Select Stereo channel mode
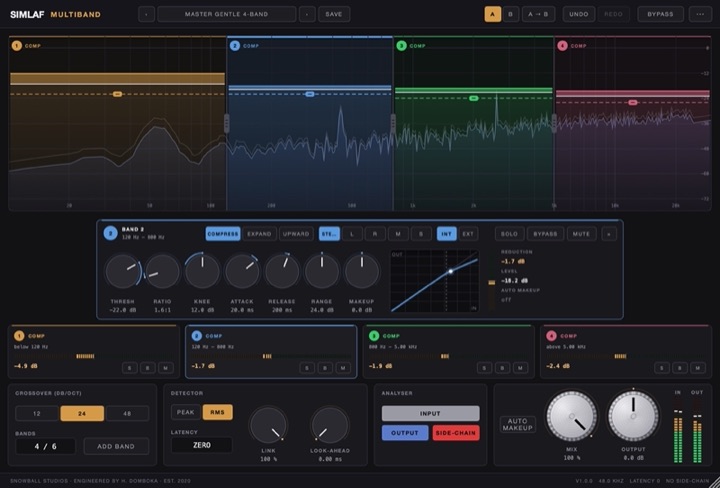The height and width of the screenshot is (488, 720). point(329,234)
